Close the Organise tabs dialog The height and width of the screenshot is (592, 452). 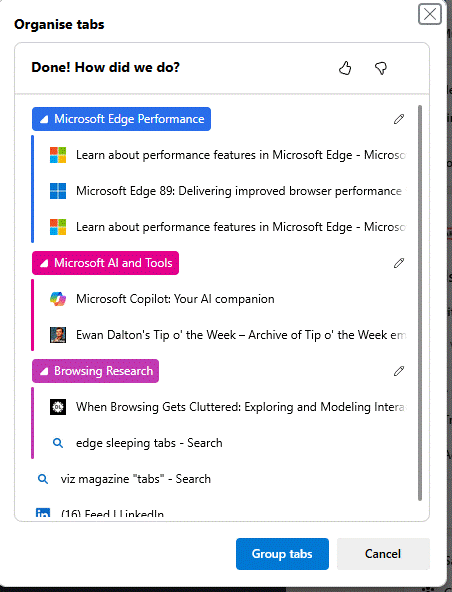coord(430,14)
